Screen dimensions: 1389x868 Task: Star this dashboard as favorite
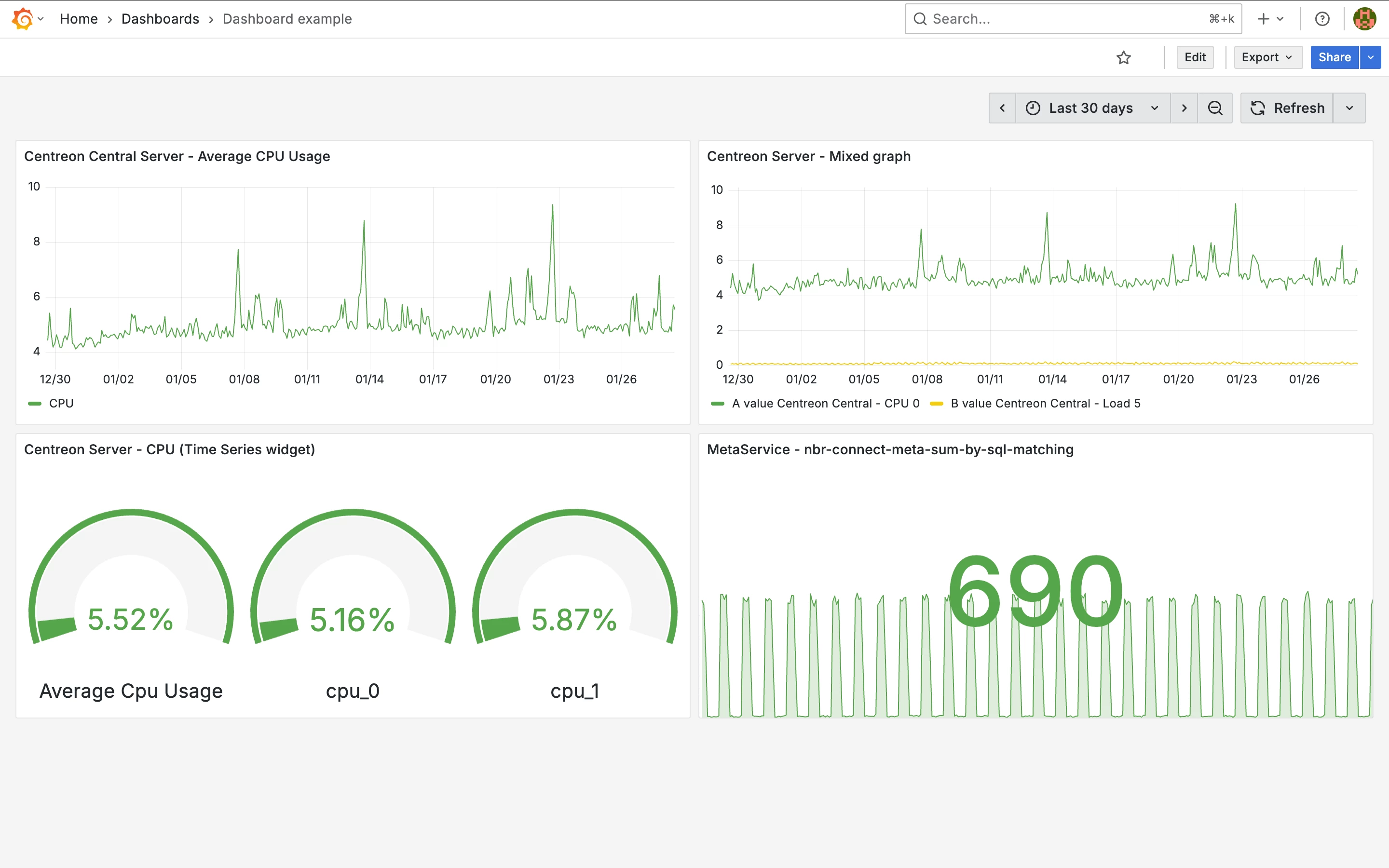tap(1123, 57)
